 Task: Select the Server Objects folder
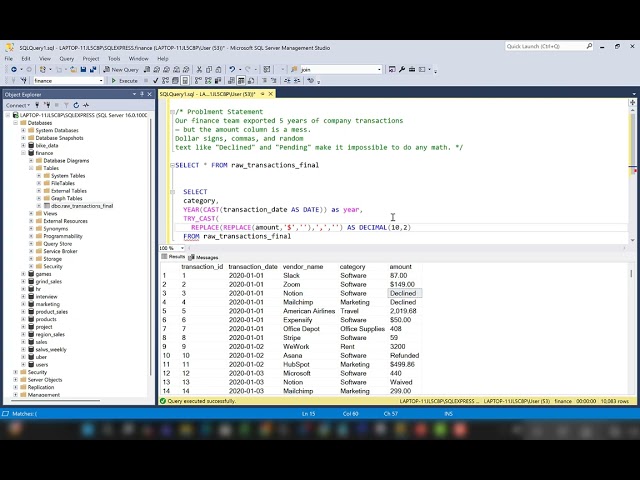pyautogui.click(x=45, y=380)
